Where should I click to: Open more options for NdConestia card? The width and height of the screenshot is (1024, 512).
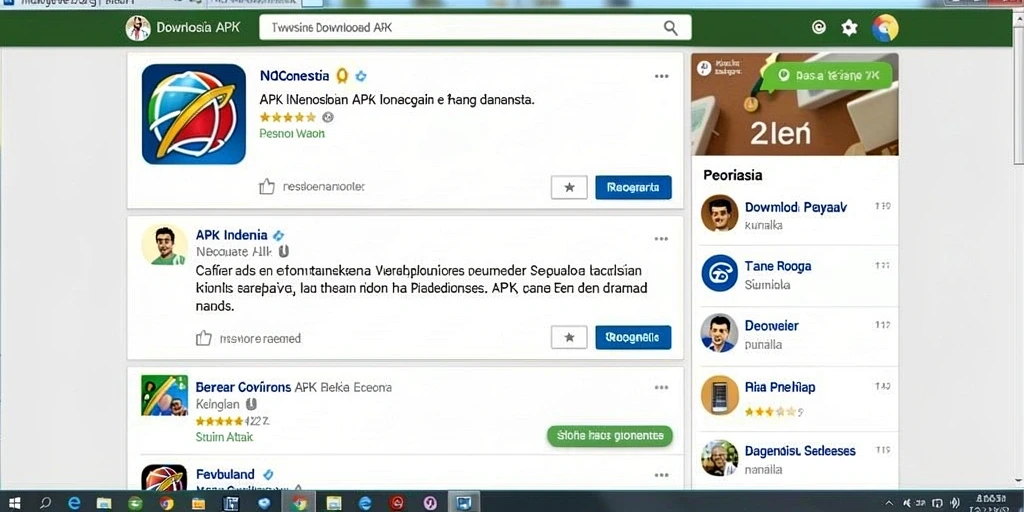pyautogui.click(x=662, y=76)
